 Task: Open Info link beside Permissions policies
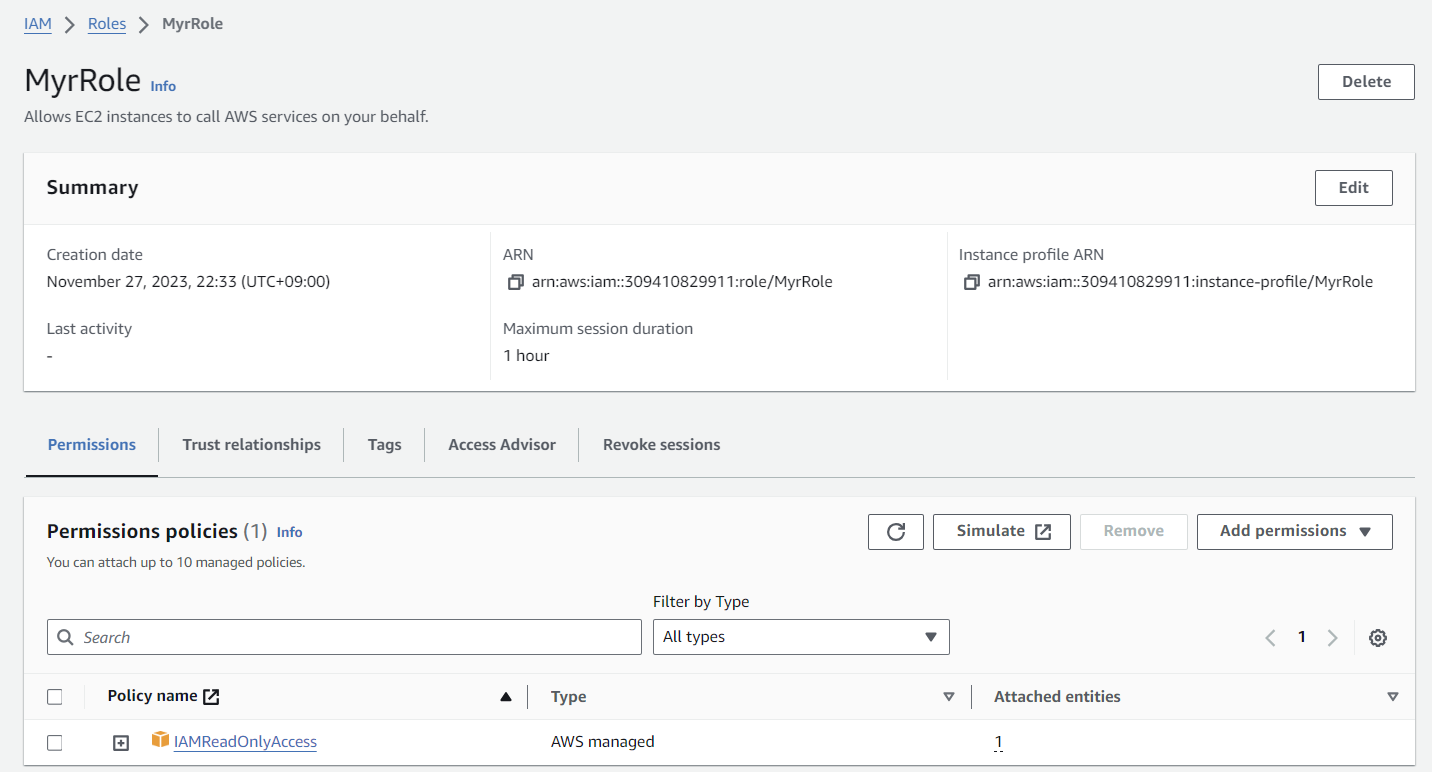click(290, 533)
